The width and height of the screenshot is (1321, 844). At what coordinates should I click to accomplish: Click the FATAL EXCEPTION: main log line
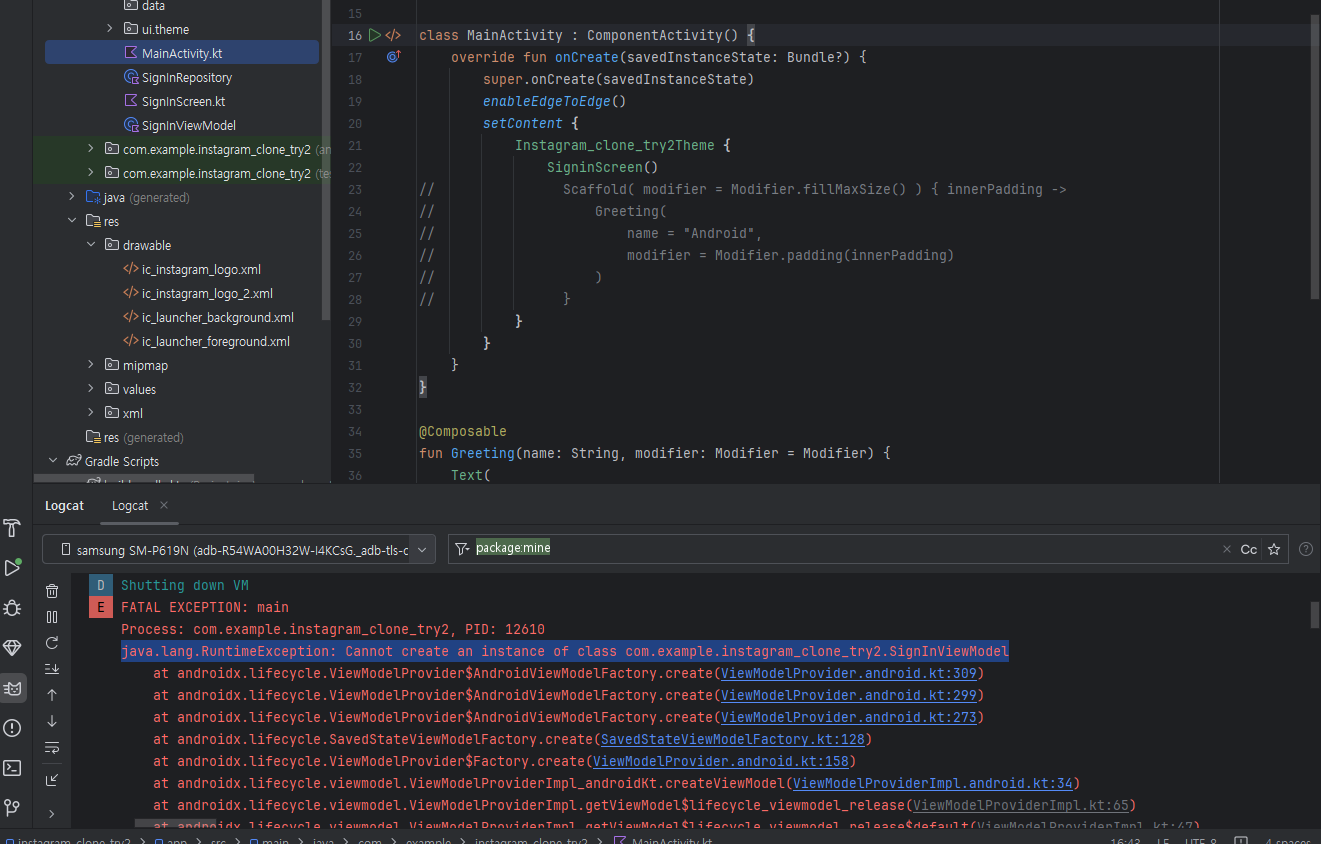(x=205, y=607)
